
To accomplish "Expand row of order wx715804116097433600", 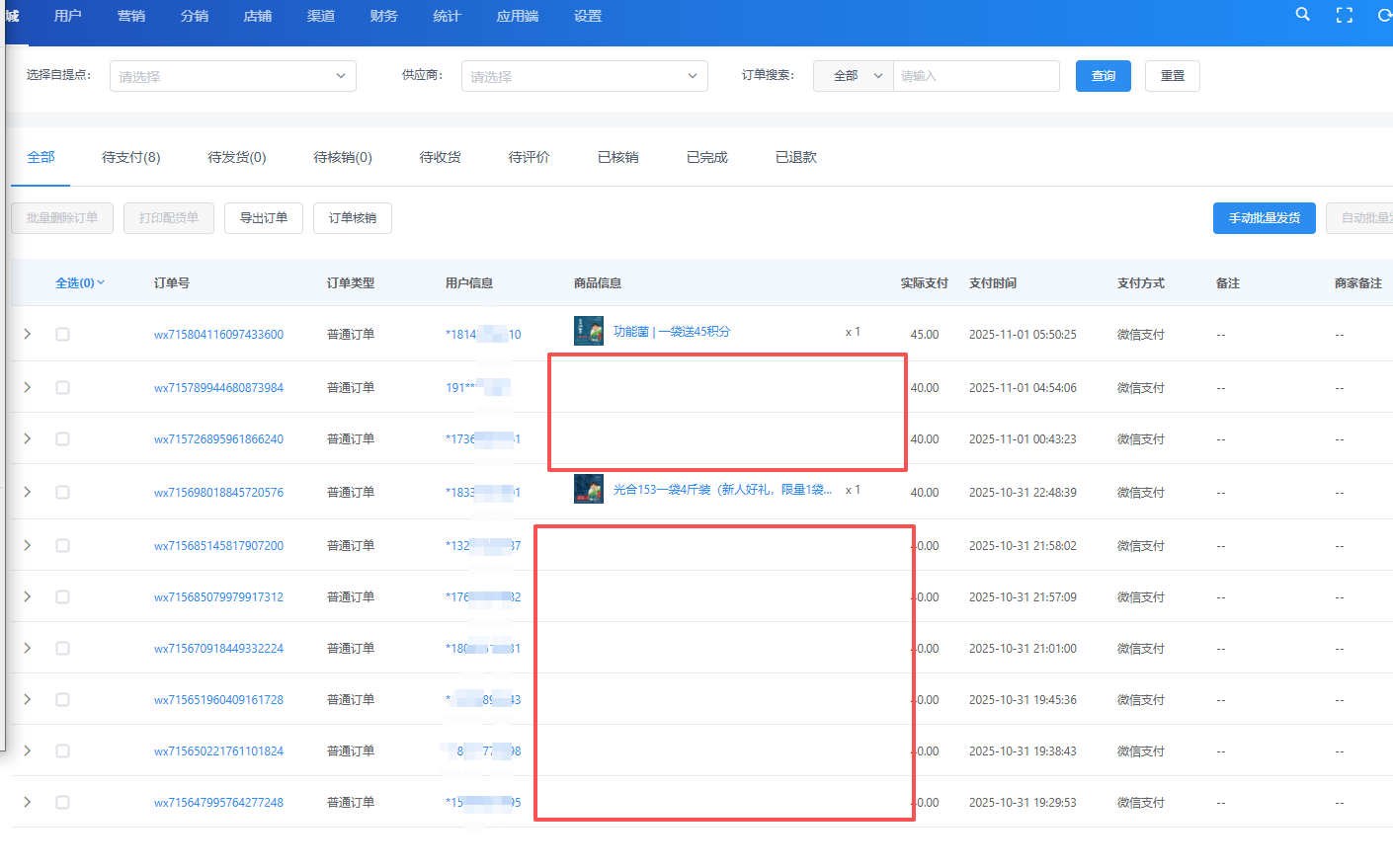I will pyautogui.click(x=27, y=335).
